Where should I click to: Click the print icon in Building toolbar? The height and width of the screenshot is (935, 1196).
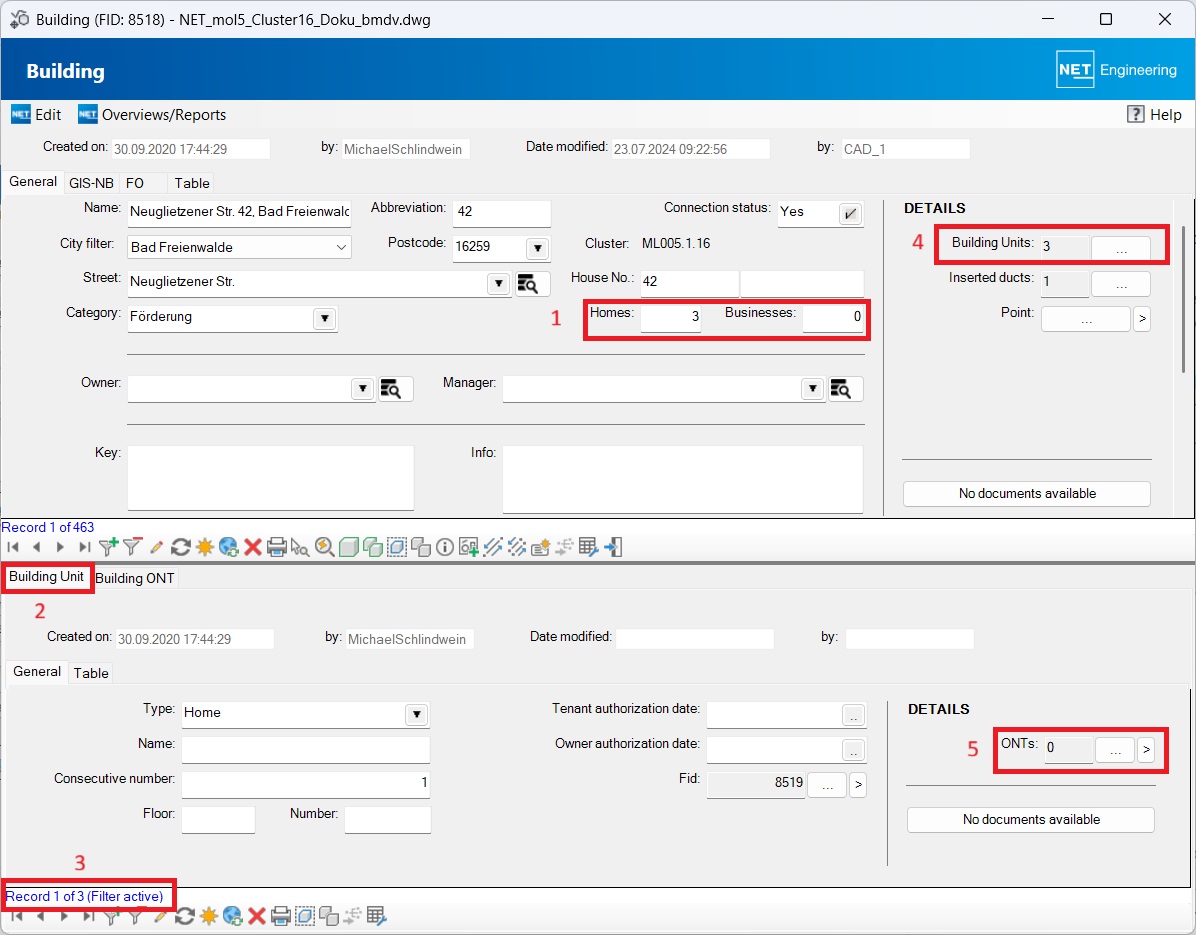pos(277,547)
